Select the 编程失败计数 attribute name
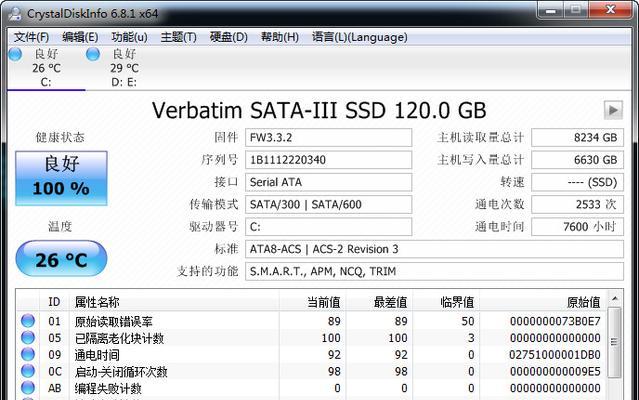 tap(108, 388)
